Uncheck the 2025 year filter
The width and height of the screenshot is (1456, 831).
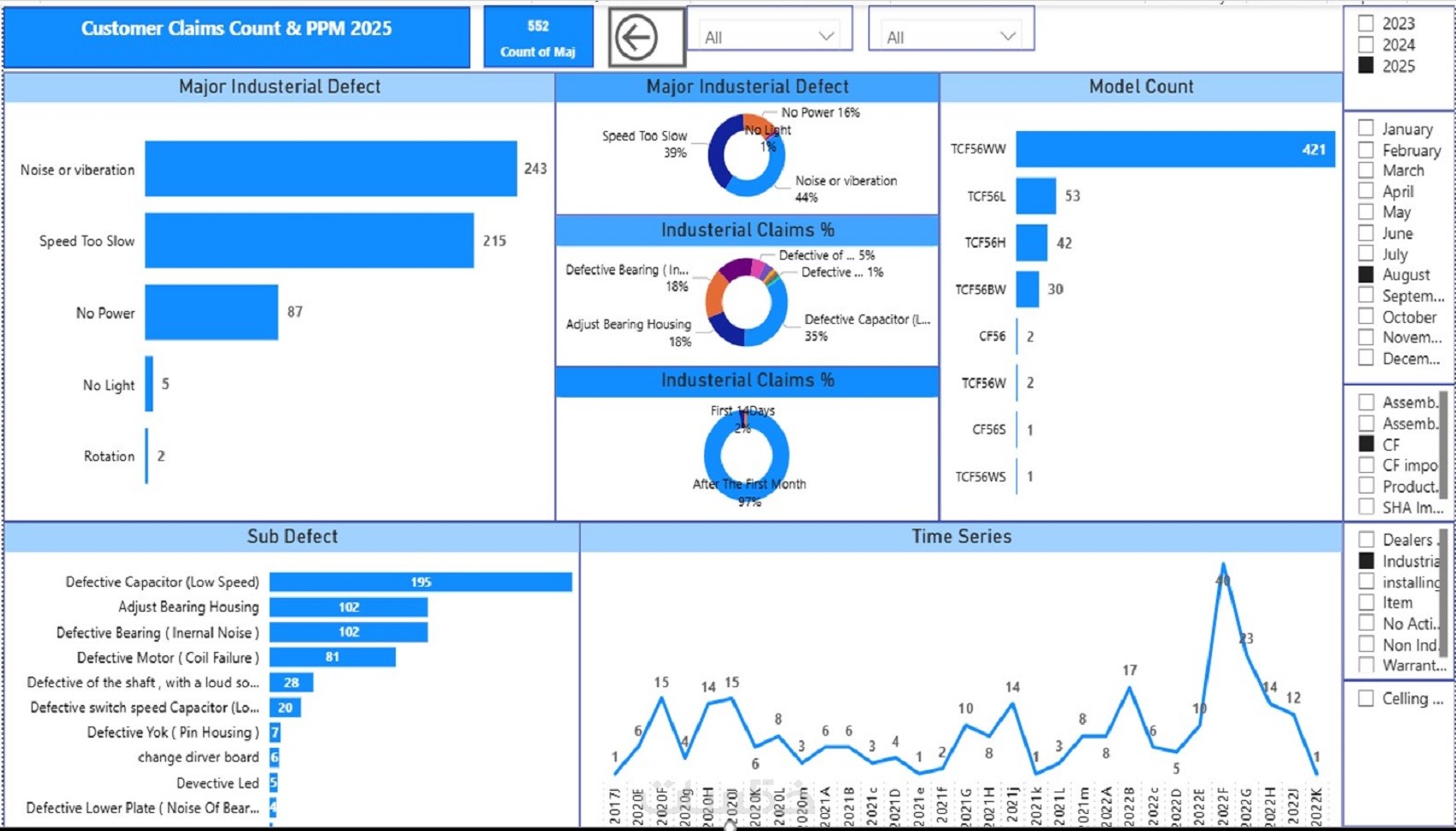1366,65
